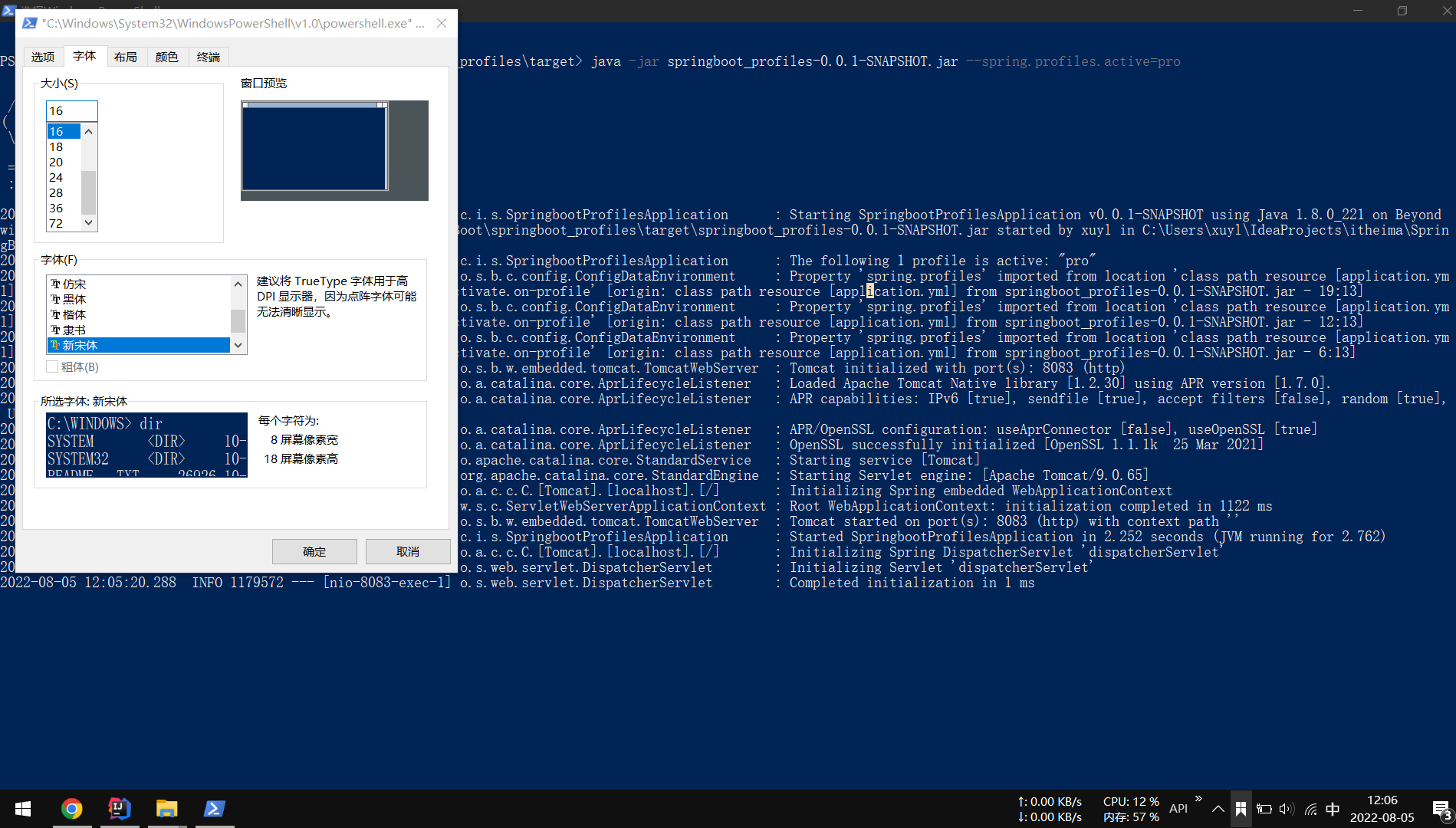Screen dimensions: 1456x828
Task: Choose the 仿宋 font
Action: point(138,284)
